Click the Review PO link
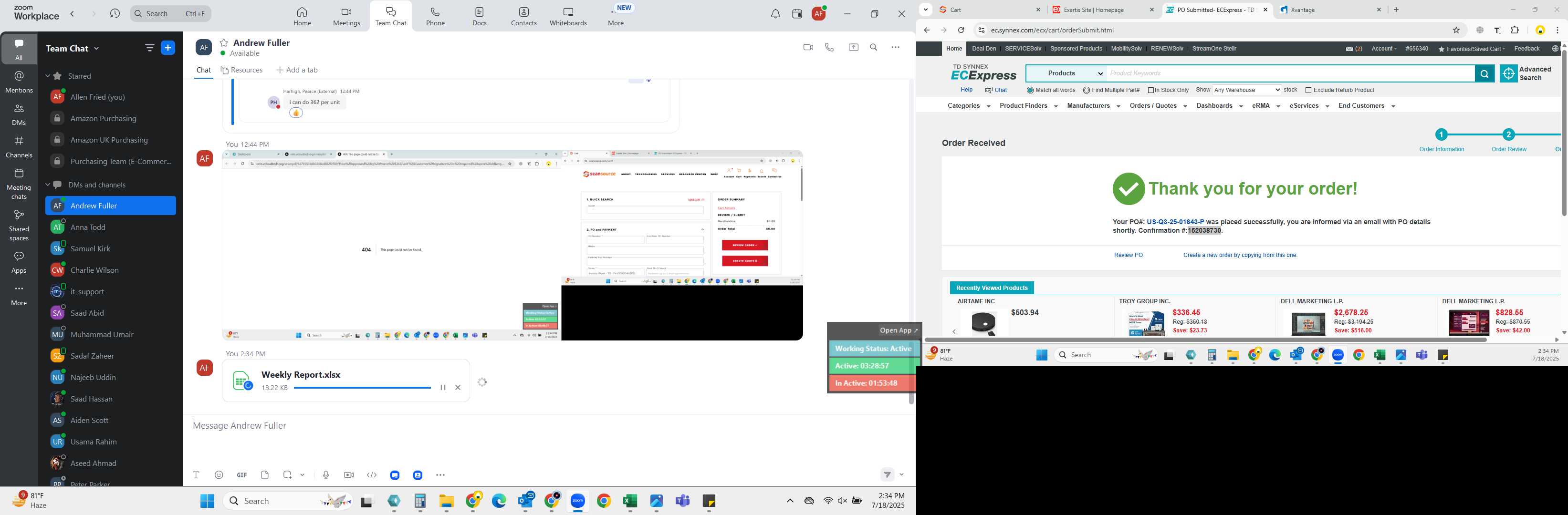 (x=1128, y=256)
